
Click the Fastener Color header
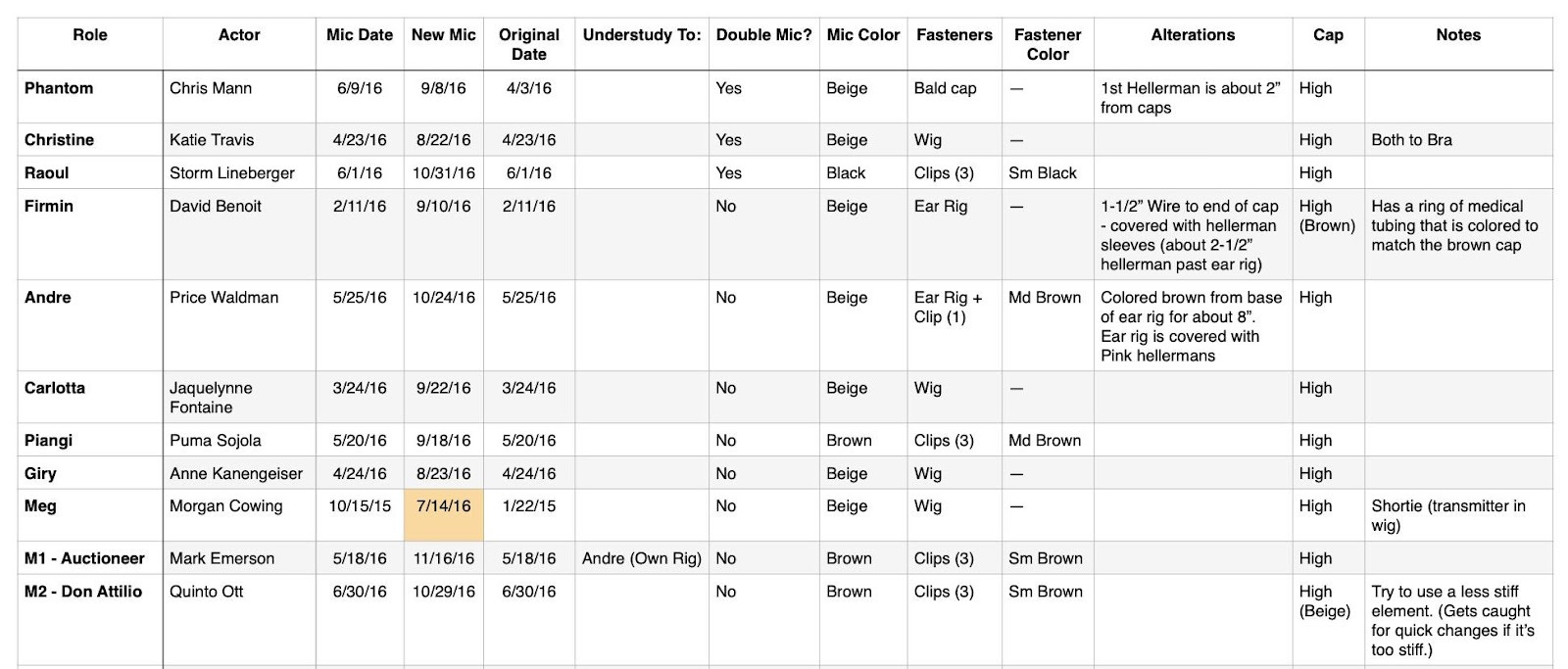[1048, 44]
